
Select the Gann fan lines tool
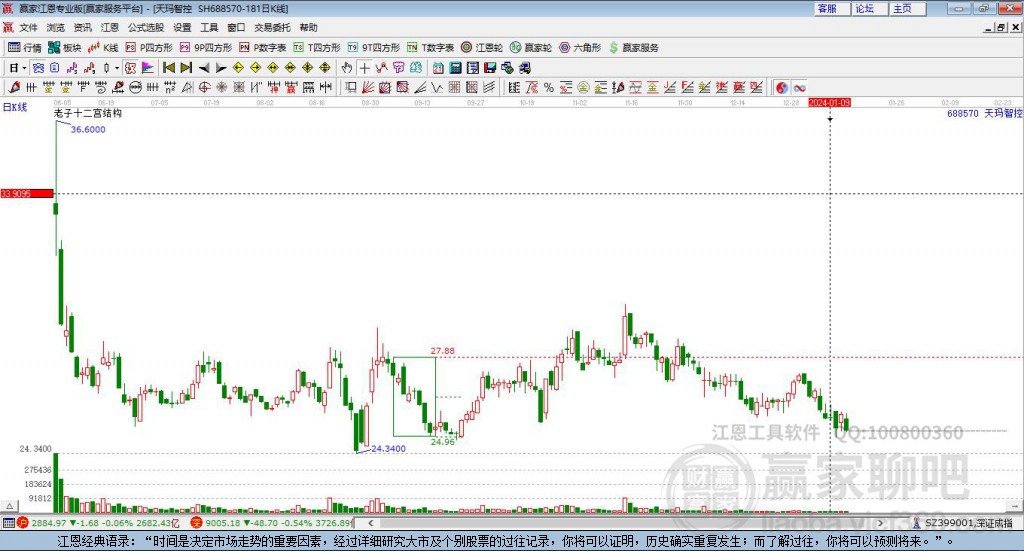368,87
